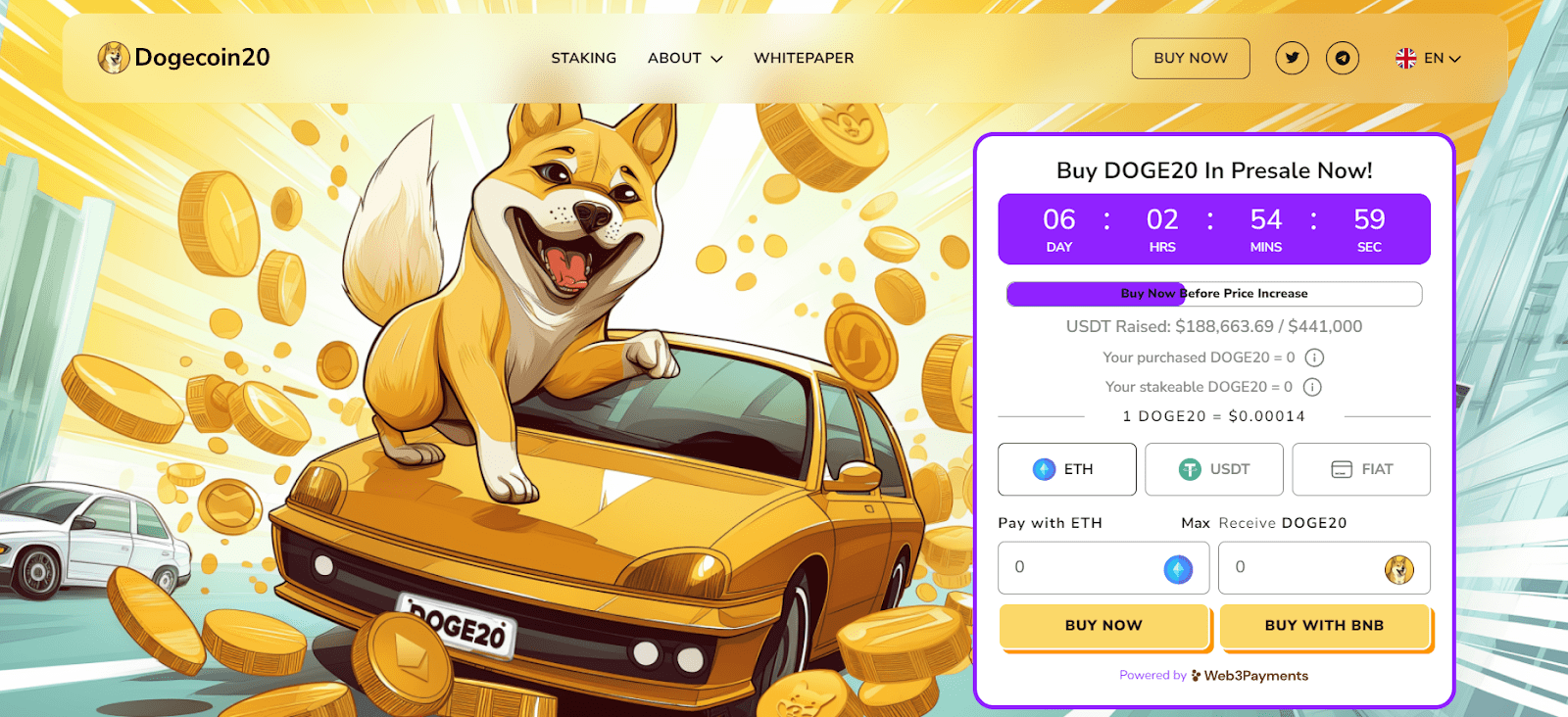Select FIAT payment option

click(x=1361, y=469)
